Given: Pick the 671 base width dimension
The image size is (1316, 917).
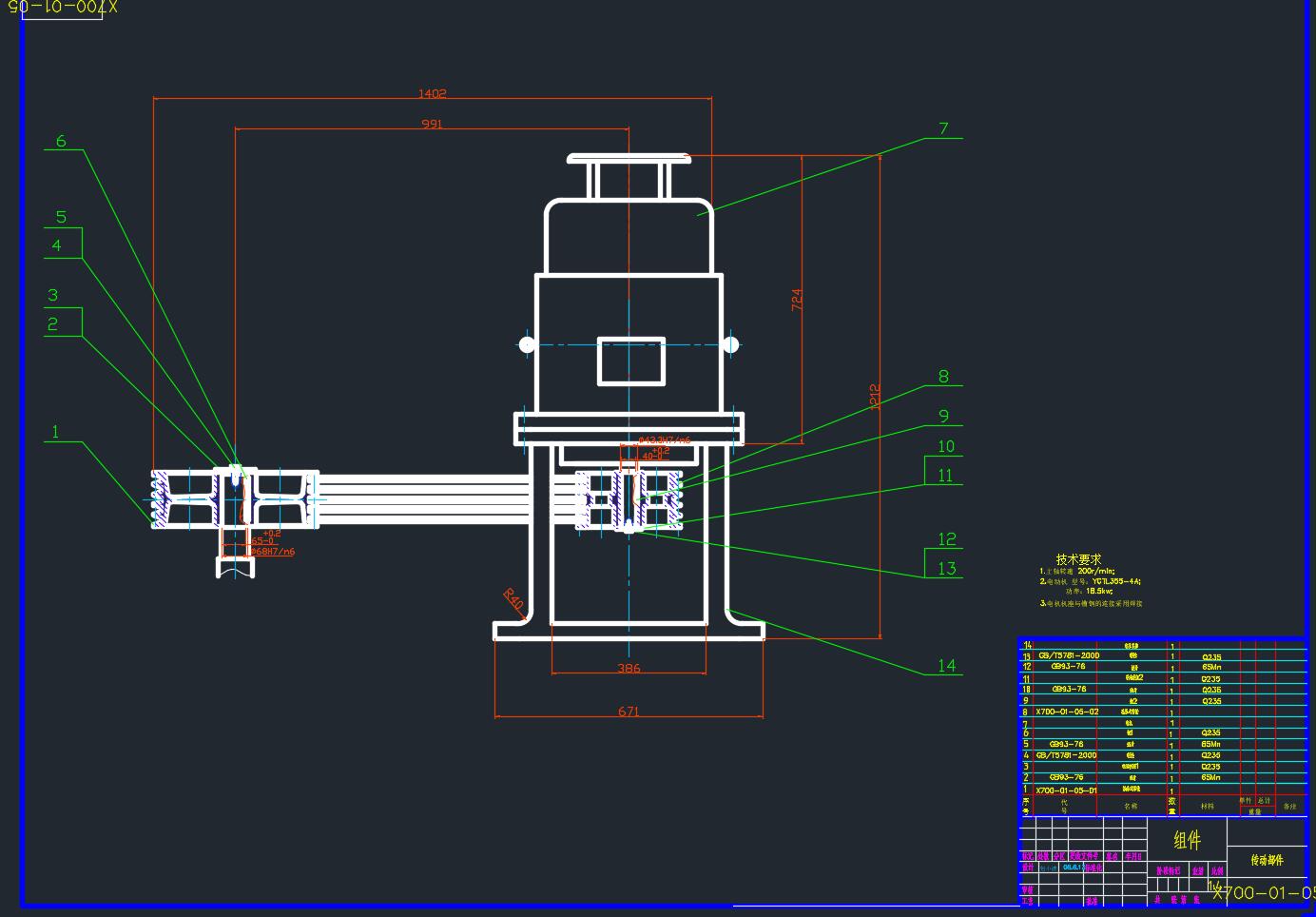Looking at the screenshot, I should click(629, 712).
